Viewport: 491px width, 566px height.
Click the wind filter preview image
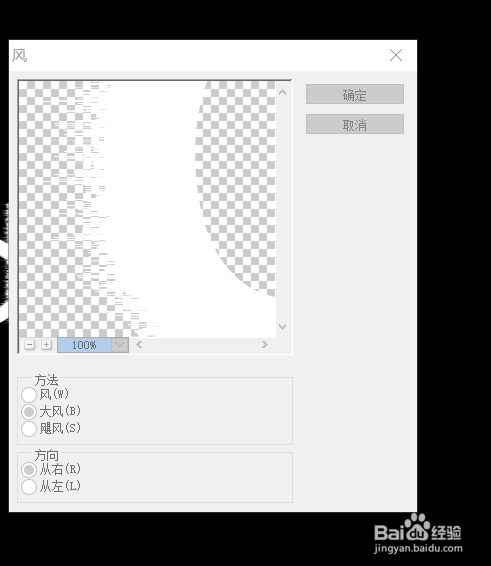coord(147,209)
